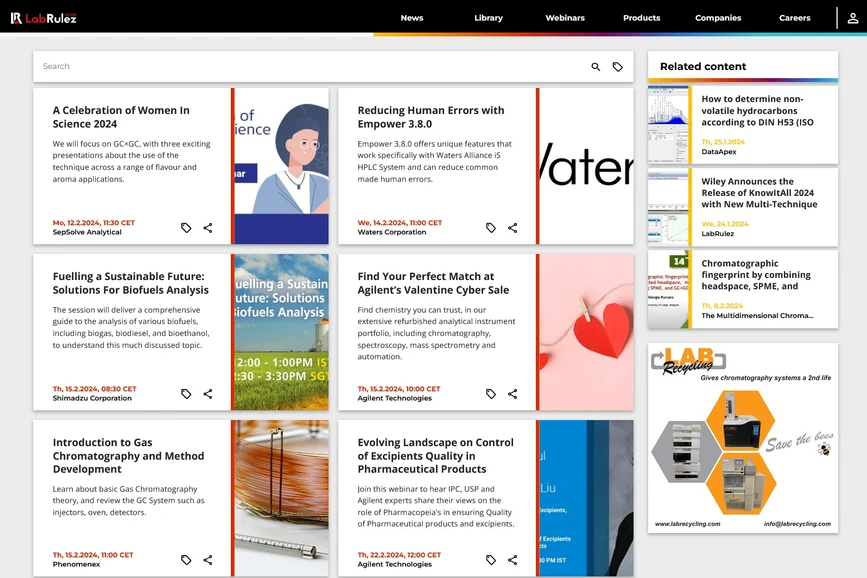Click the Chromatographic fingerprint thumbnail
867x578 pixels.
click(668, 289)
